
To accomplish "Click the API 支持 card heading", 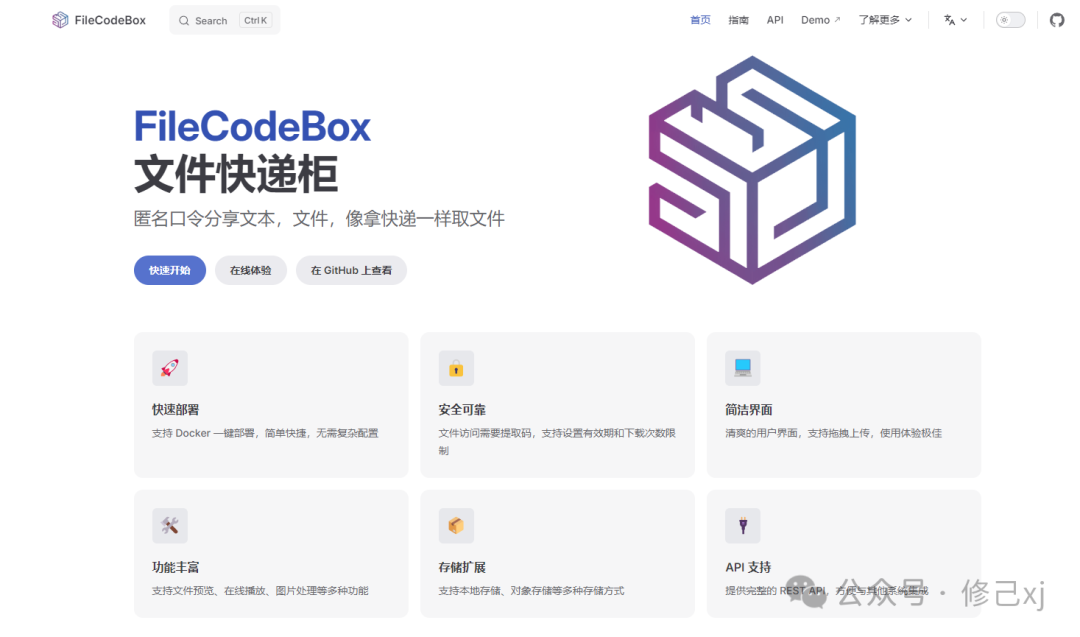I will (x=748, y=567).
